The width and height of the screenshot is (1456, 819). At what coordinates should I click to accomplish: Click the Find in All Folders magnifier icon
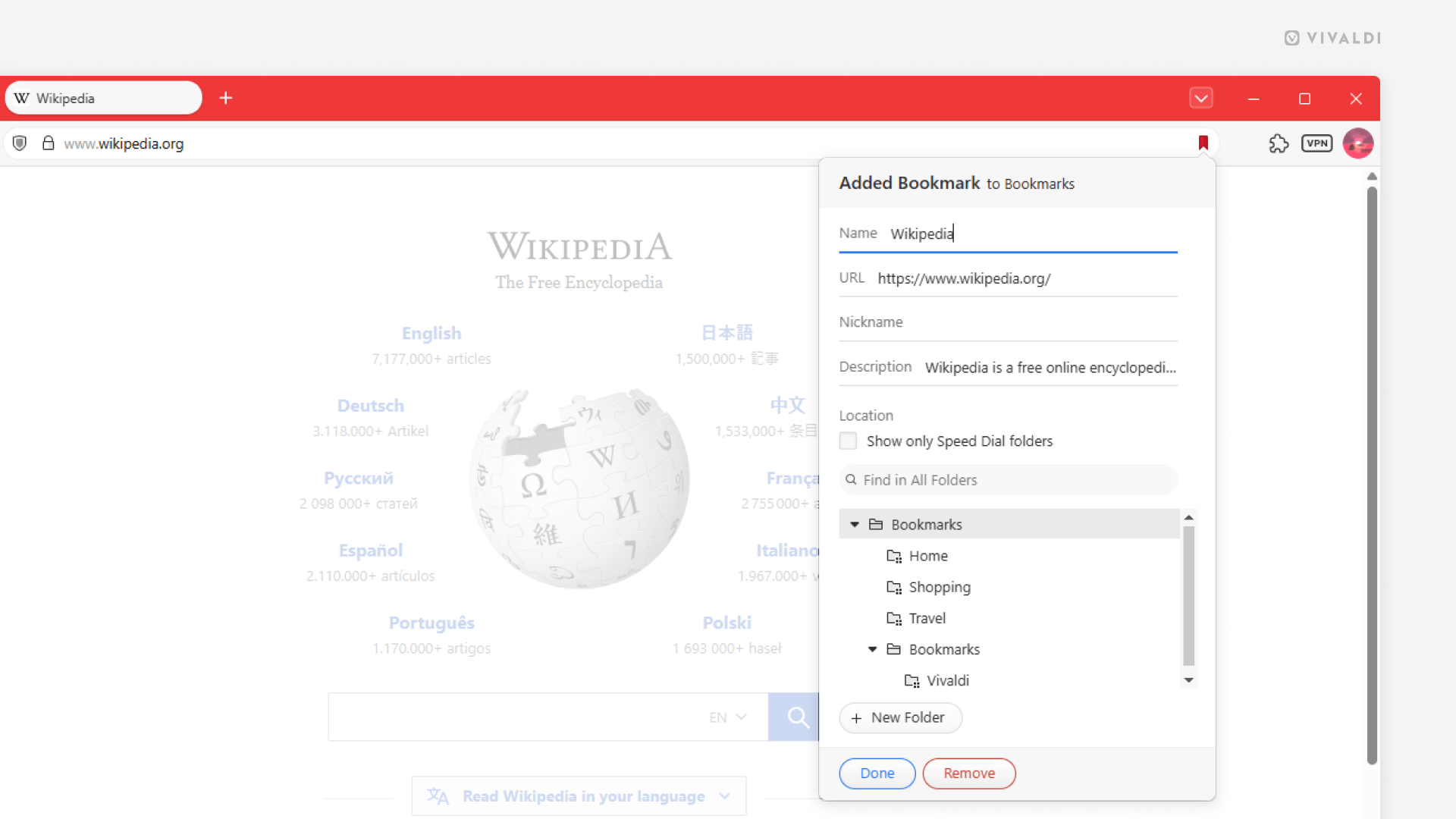click(x=851, y=480)
